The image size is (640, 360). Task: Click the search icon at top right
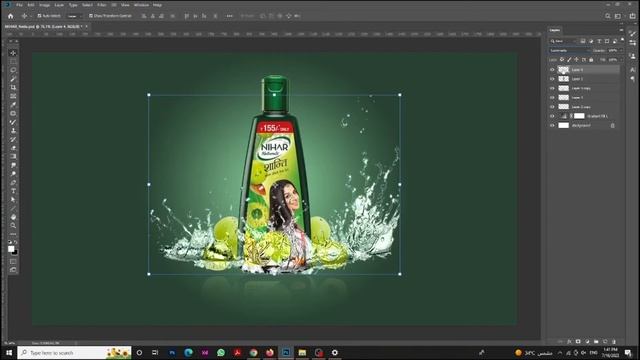point(608,16)
